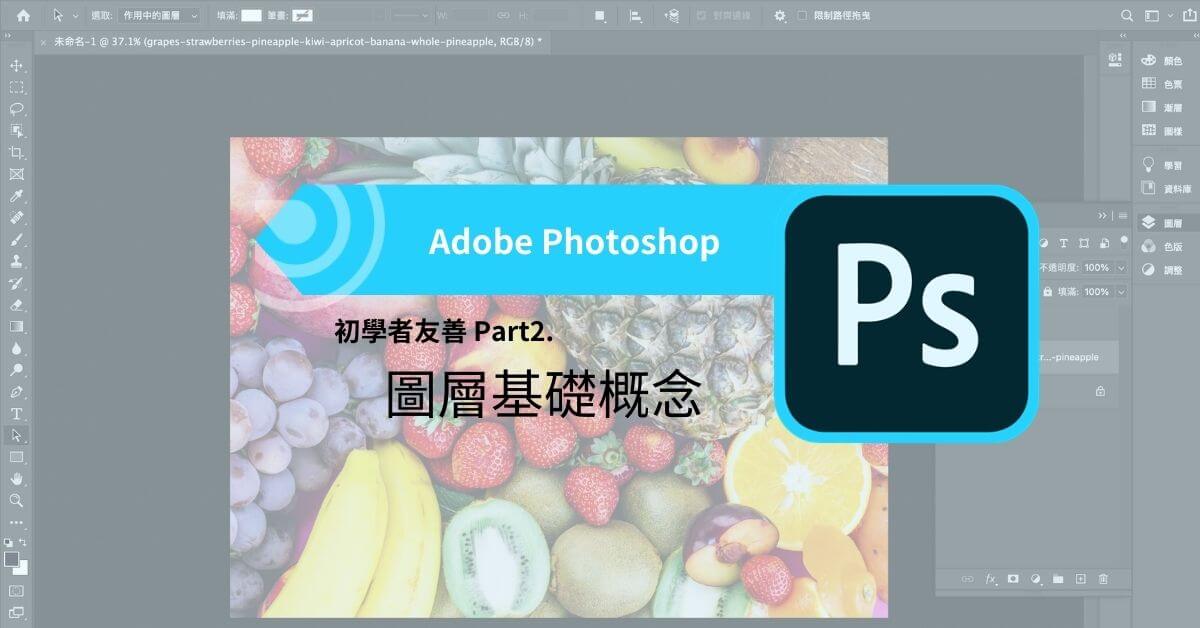
Task: Select the History Brush tool
Action: point(16,283)
